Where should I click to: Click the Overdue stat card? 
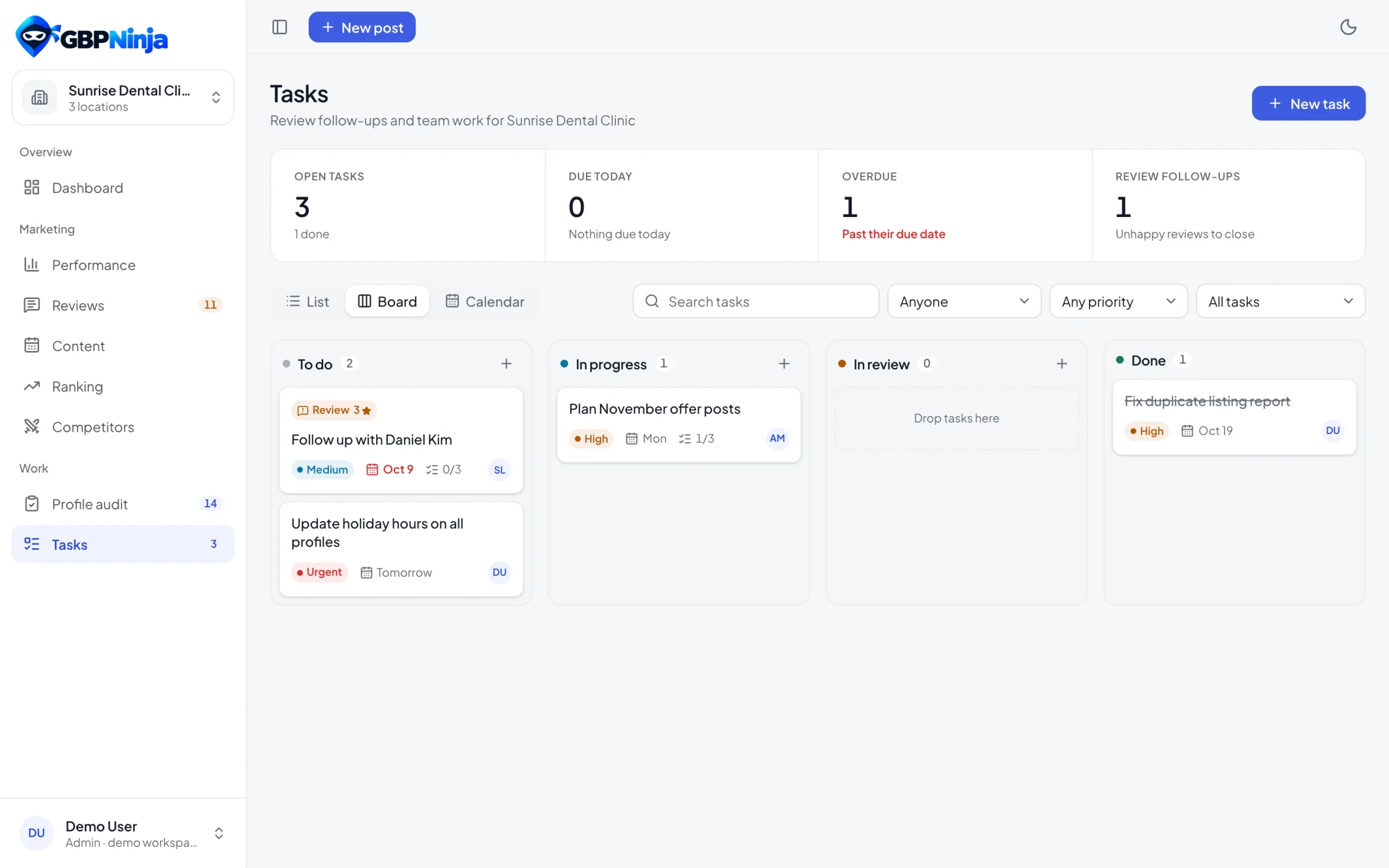[955, 206]
